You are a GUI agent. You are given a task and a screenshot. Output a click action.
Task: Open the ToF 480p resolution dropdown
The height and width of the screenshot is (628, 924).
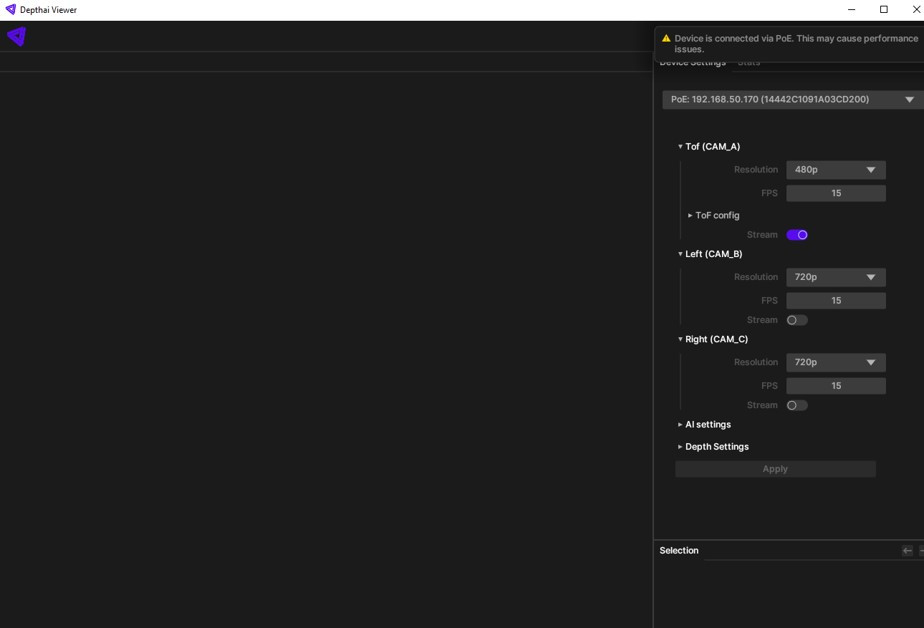pos(835,170)
